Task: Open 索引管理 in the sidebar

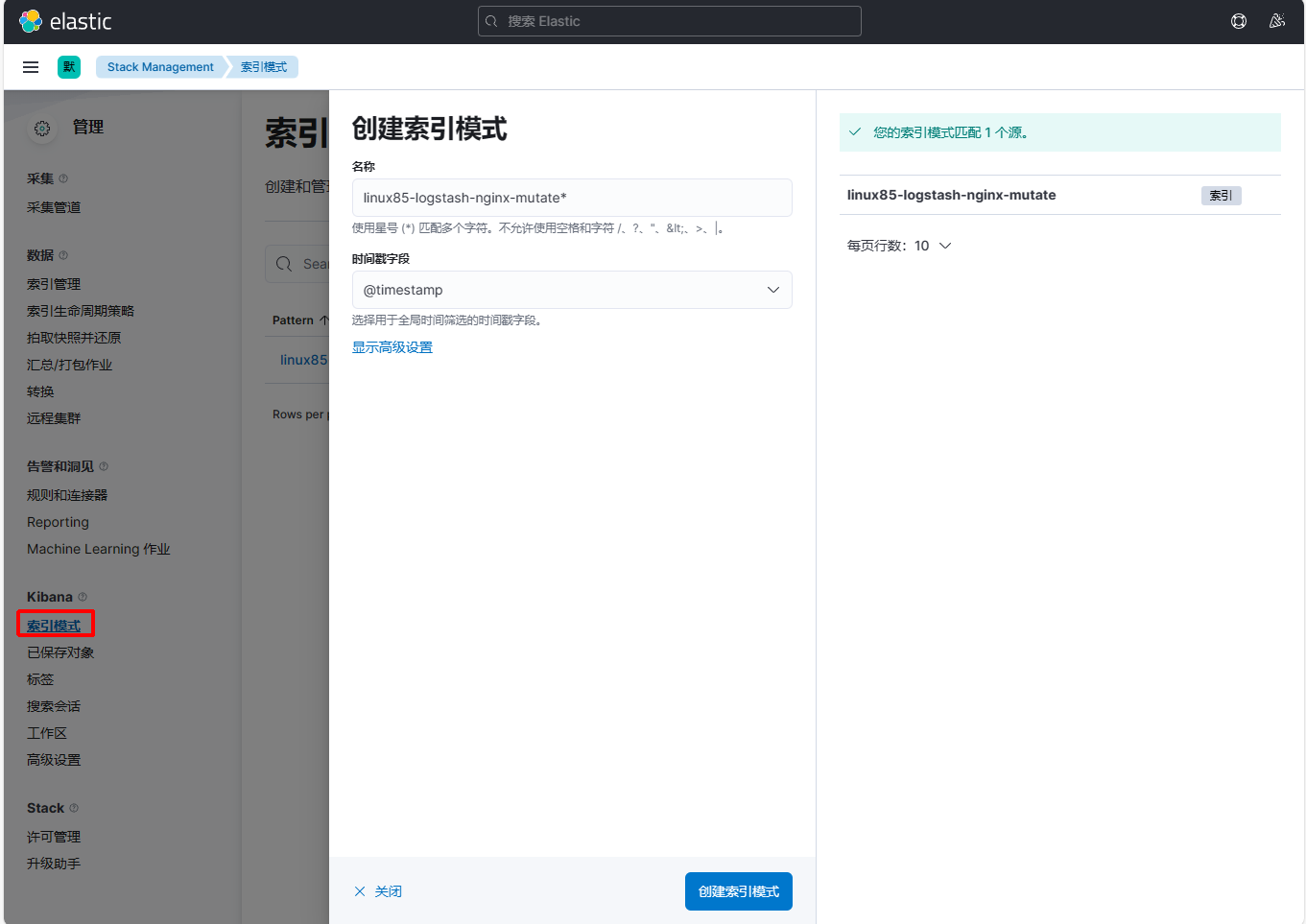Action: point(54,284)
